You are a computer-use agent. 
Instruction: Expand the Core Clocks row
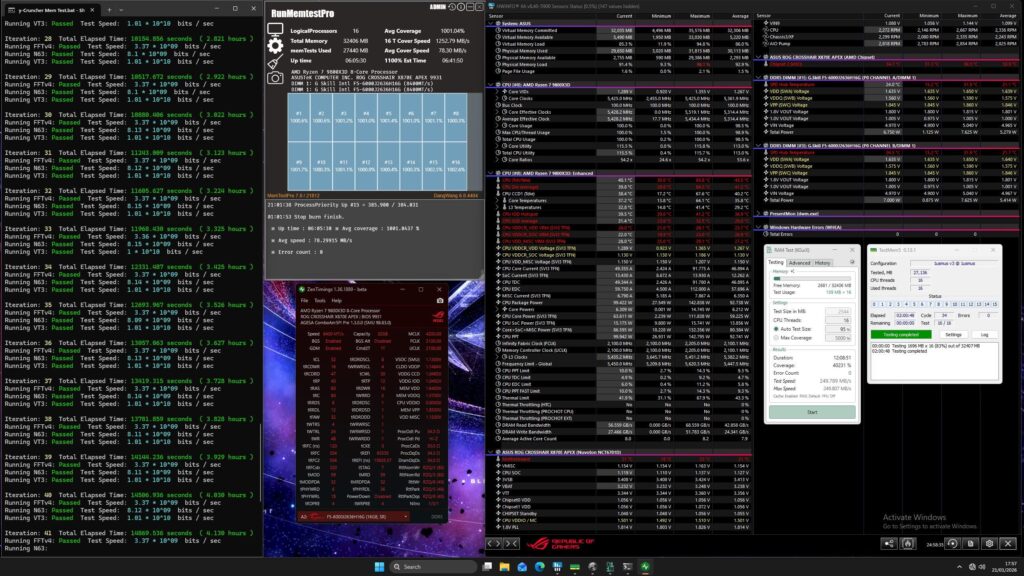[497, 99]
